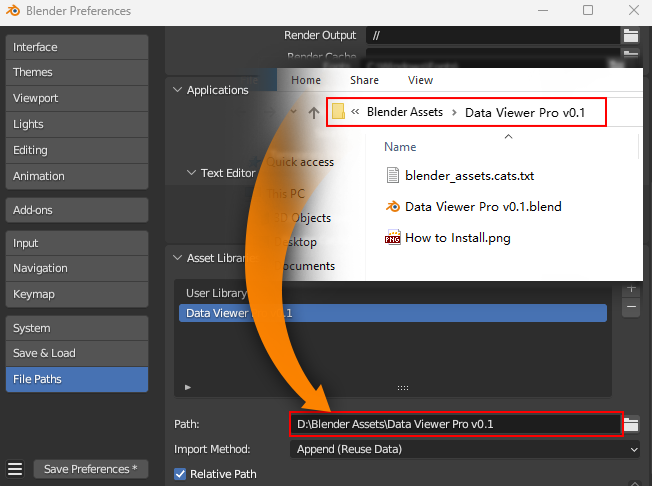Open the System preferences section

click(77, 328)
